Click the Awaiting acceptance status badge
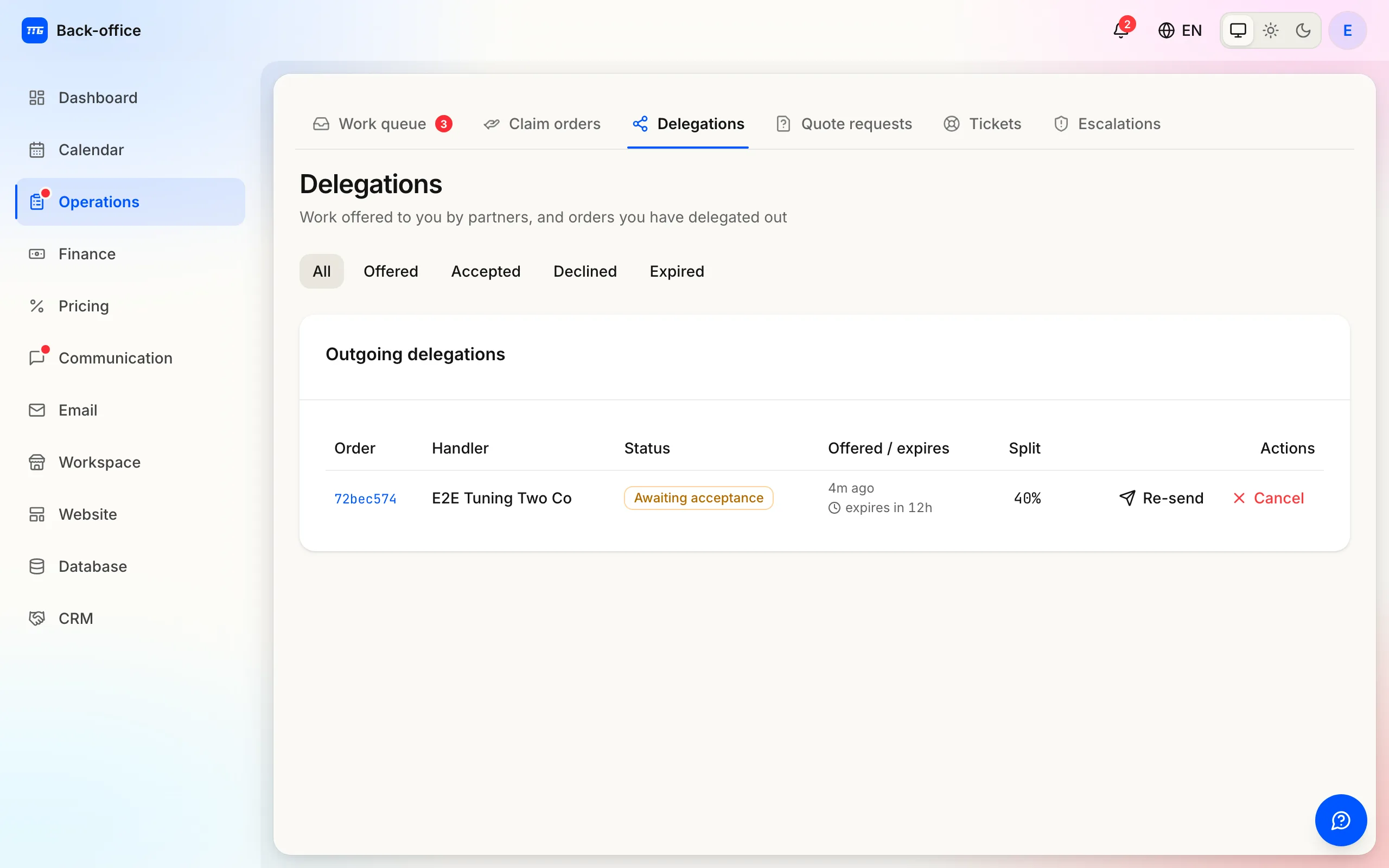The height and width of the screenshot is (868, 1389). click(698, 497)
